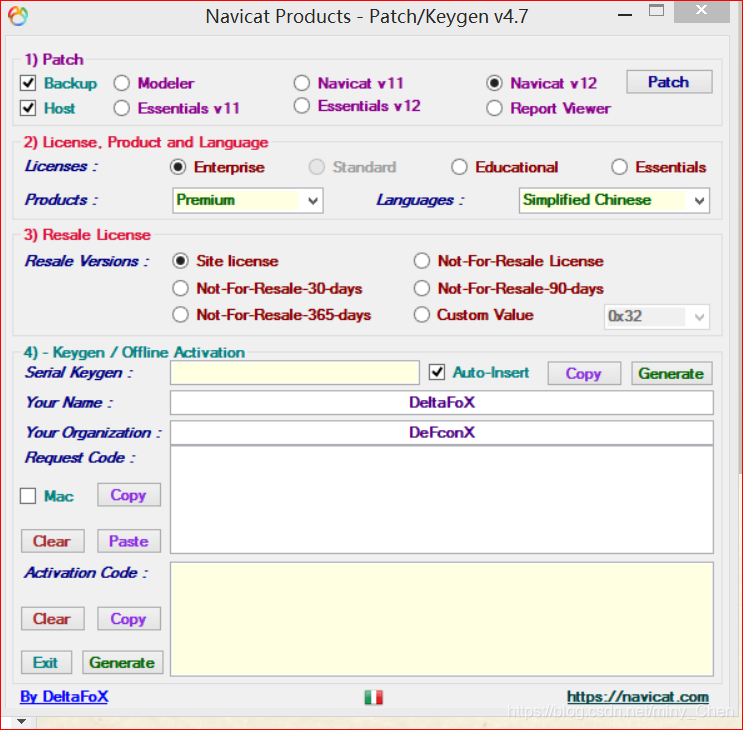Select Not-For-Resale License option
The height and width of the screenshot is (730, 743).
[x=422, y=261]
